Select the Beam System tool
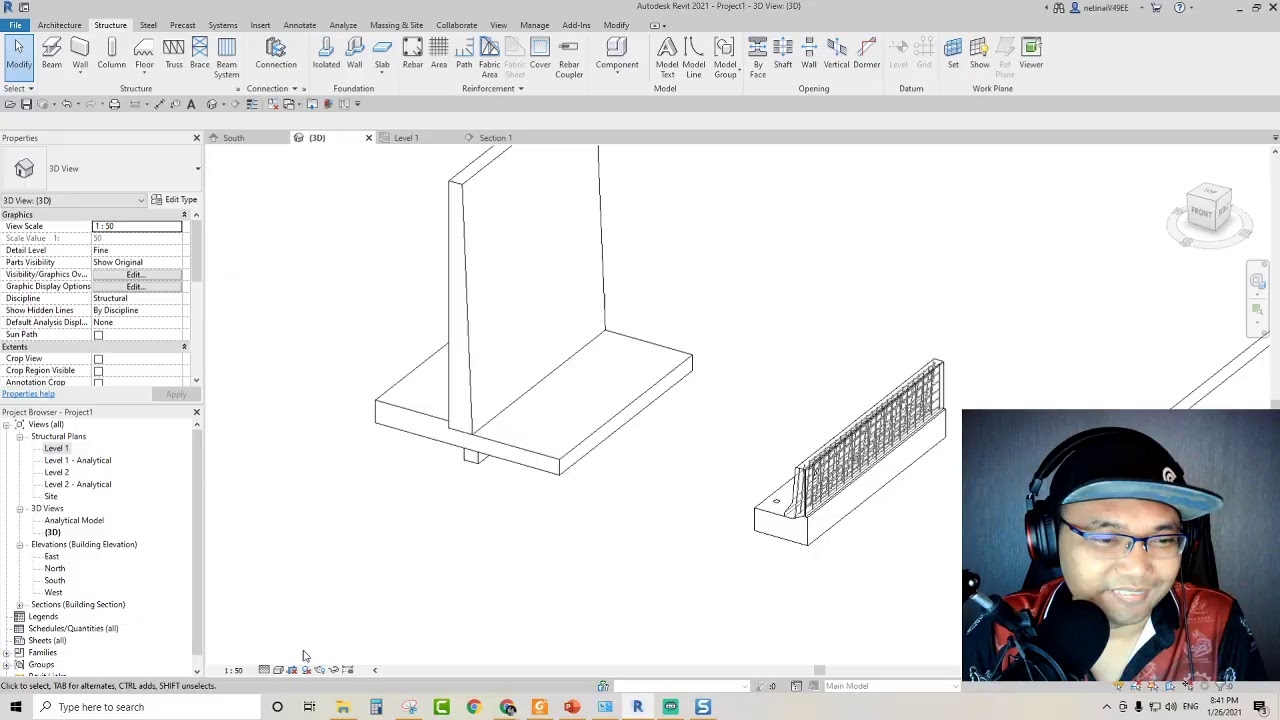 tap(227, 58)
